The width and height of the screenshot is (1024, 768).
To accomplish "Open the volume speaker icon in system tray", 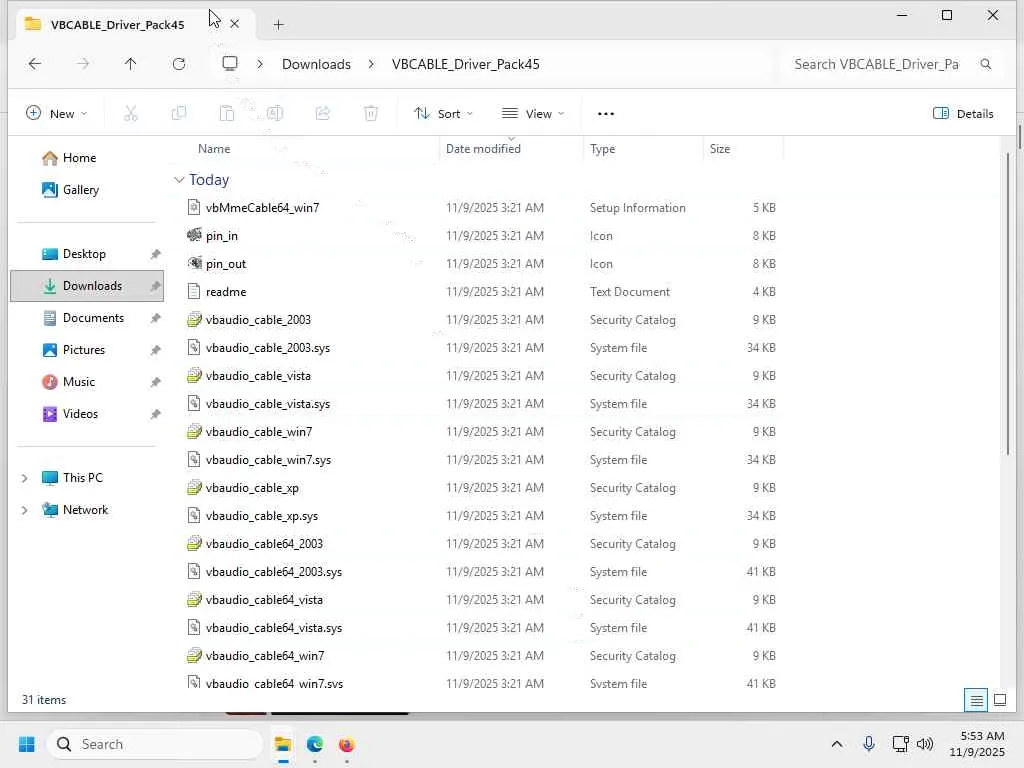I will click(925, 744).
